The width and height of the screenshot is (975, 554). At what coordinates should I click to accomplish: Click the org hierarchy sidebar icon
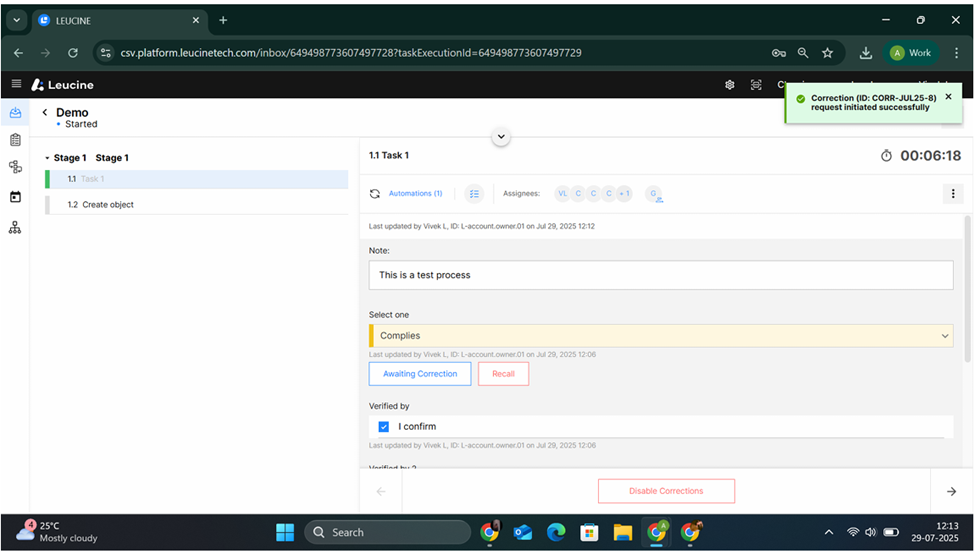[15, 227]
